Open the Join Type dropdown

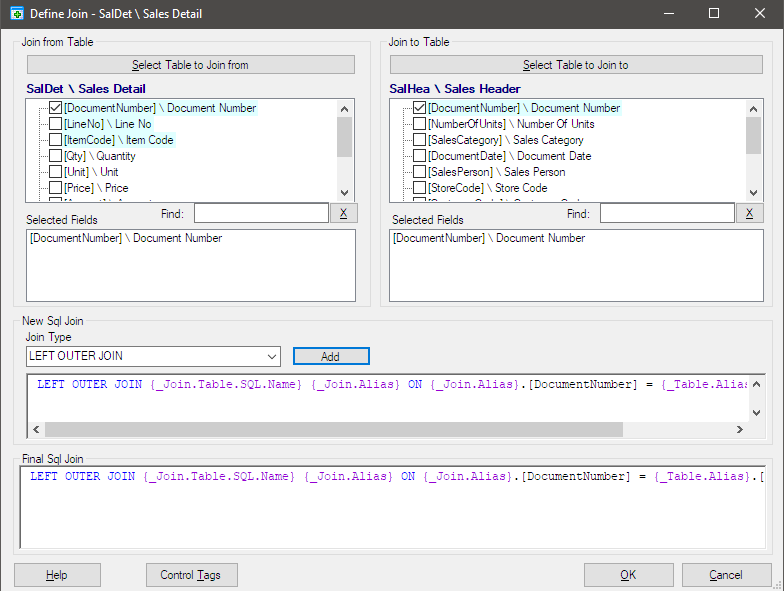coord(273,357)
